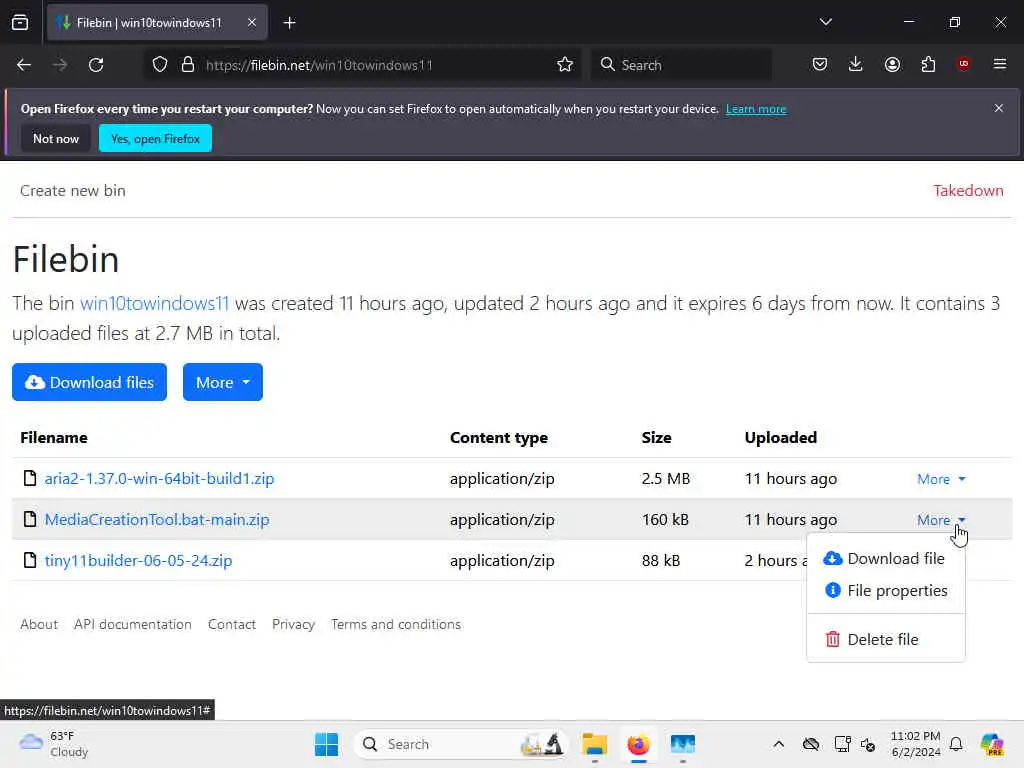
Task: Click the Not now button
Action: click(56, 138)
